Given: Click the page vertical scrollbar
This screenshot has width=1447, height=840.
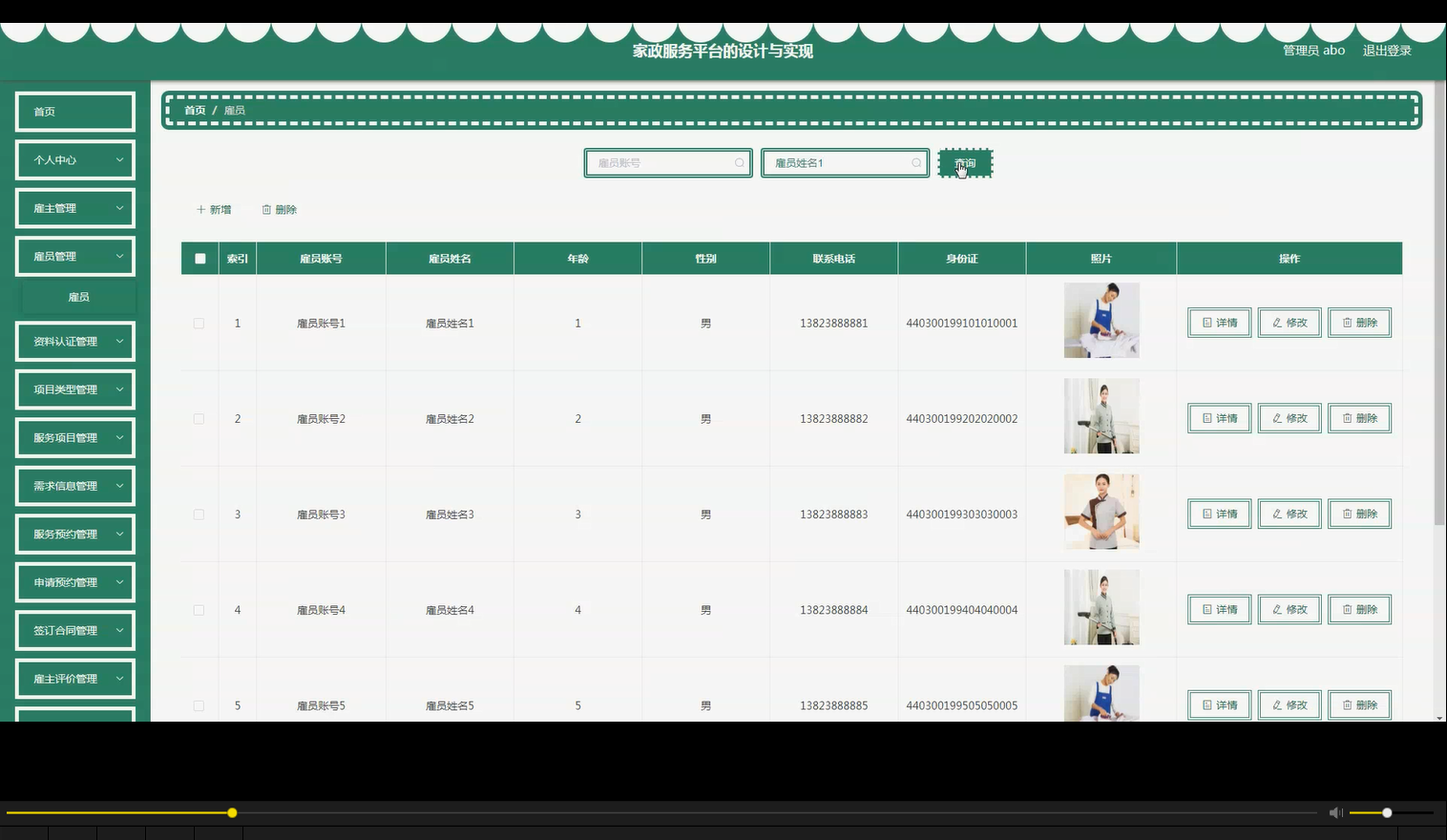Looking at the screenshot, I should (x=1439, y=305).
